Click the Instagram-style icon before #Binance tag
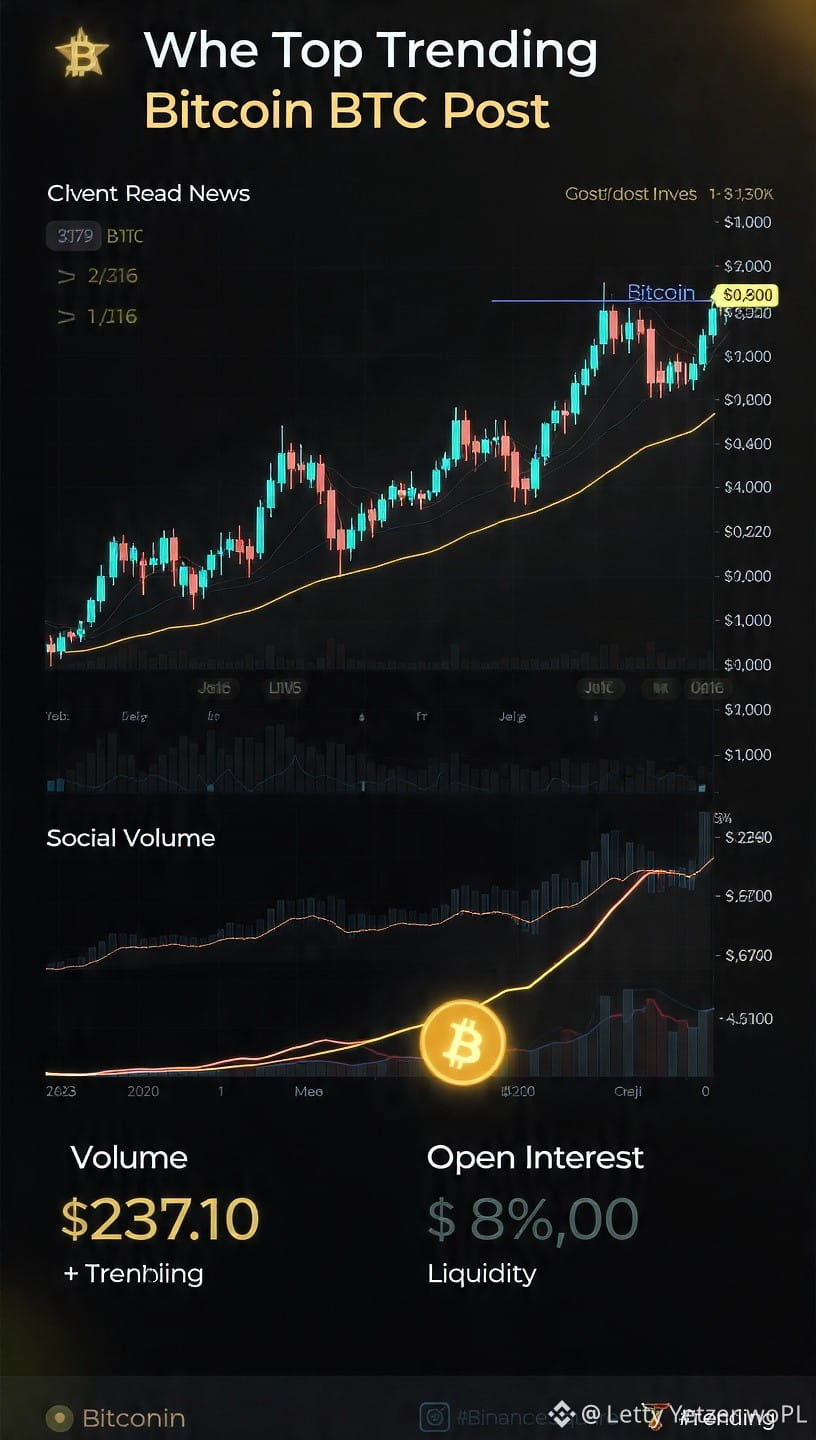The height and width of the screenshot is (1440, 816). (434, 1416)
